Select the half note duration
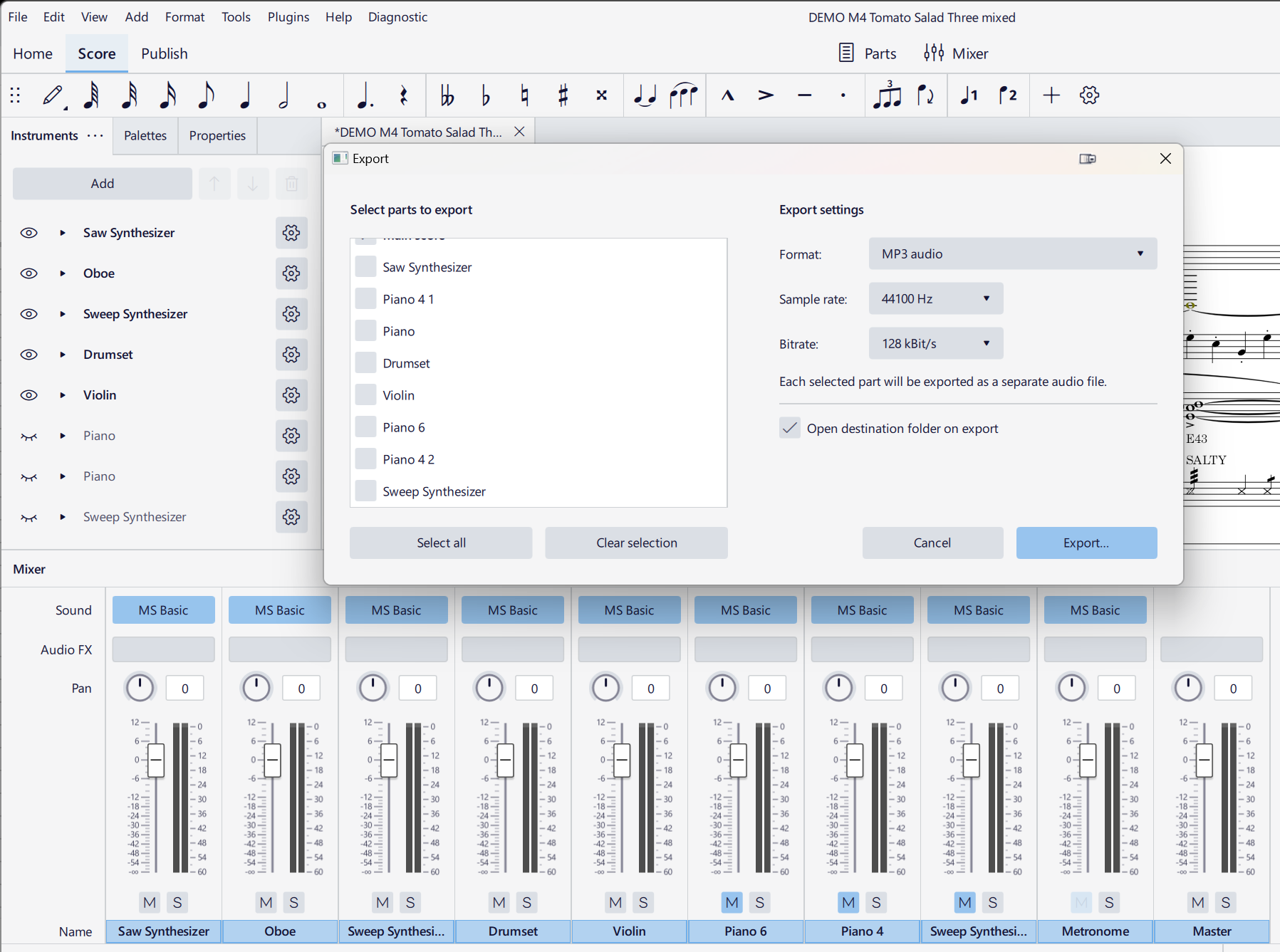 pos(283,95)
